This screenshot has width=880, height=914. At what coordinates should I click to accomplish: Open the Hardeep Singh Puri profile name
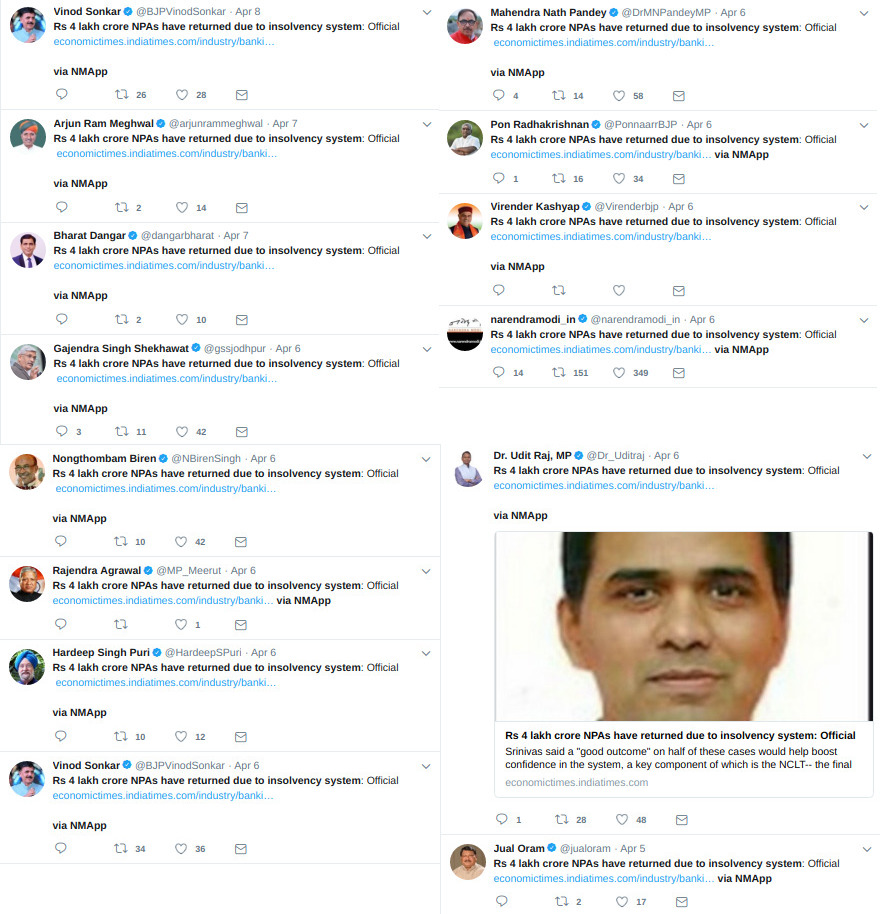coord(101,652)
